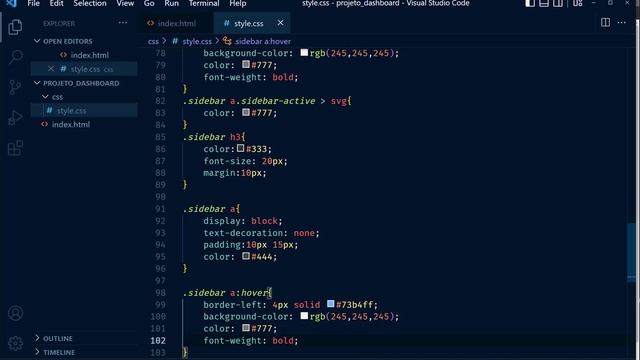640x360 pixels.
Task: Open the #444 color swatch on line 95
Action: [x=246, y=256]
